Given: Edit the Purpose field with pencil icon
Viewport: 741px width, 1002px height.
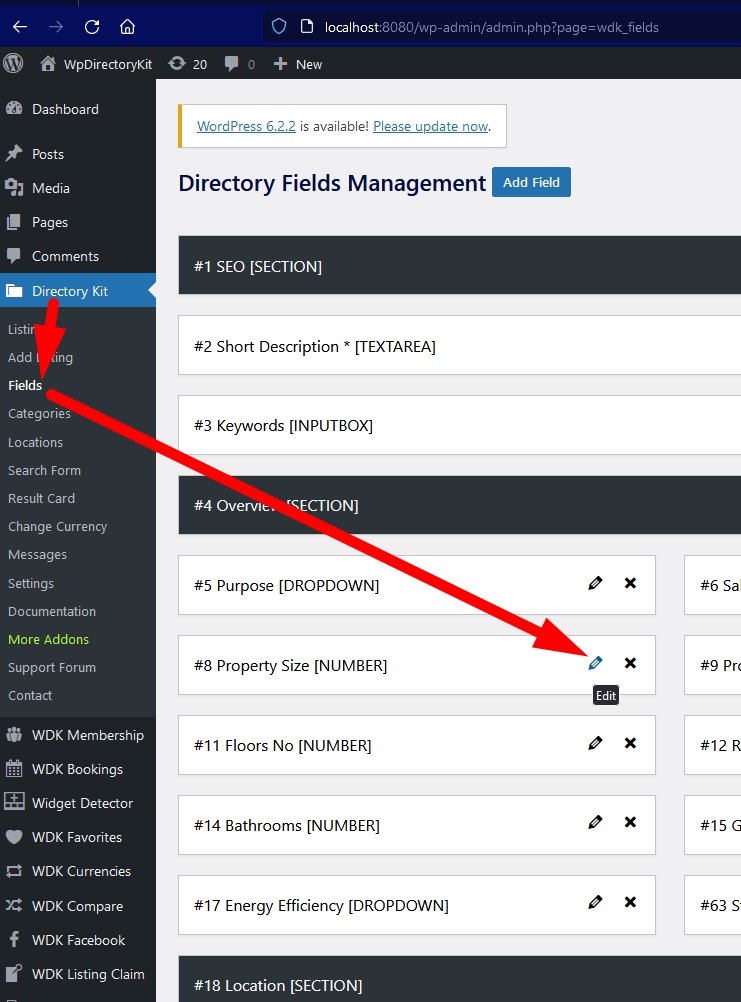Looking at the screenshot, I should pos(595,583).
